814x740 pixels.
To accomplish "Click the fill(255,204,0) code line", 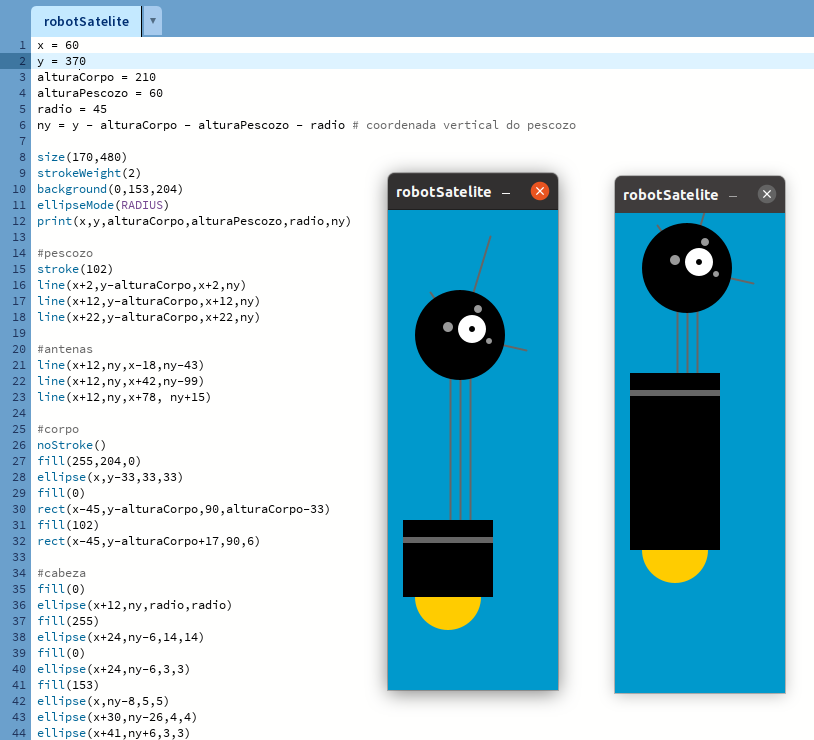I will [89, 461].
